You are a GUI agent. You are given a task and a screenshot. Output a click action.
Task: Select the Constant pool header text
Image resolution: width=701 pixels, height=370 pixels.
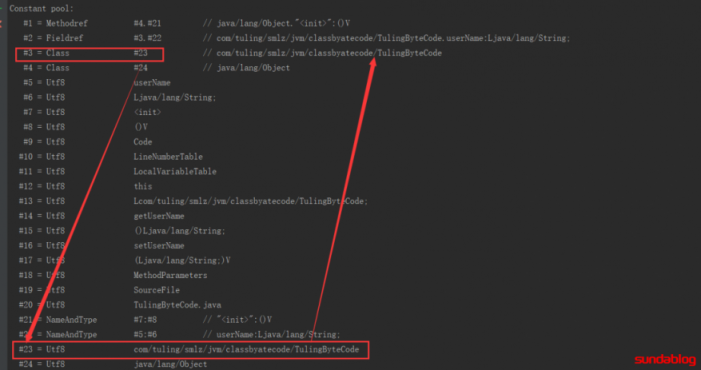point(42,8)
